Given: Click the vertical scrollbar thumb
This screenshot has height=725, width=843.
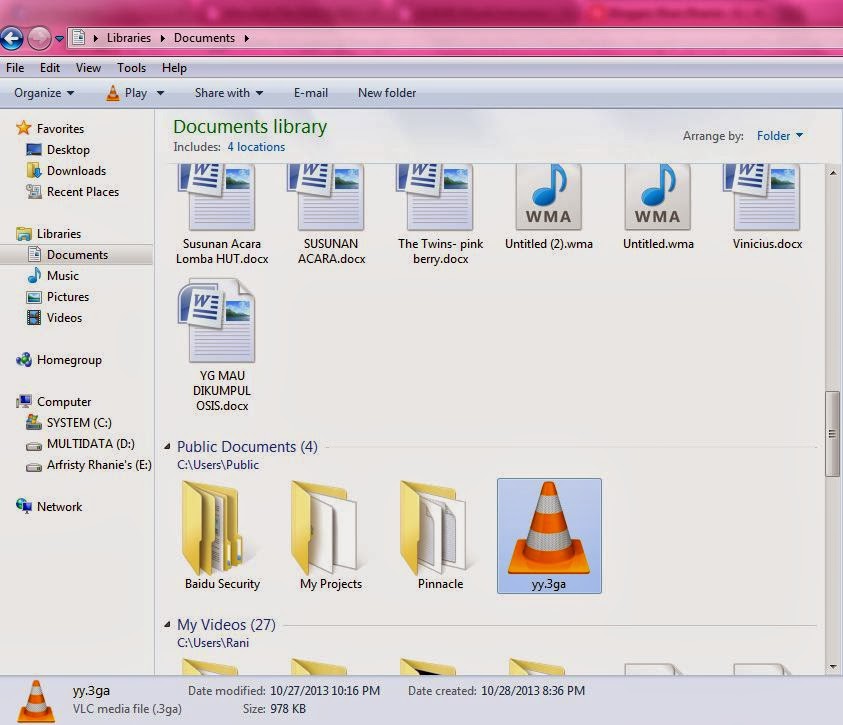Looking at the screenshot, I should tap(833, 434).
